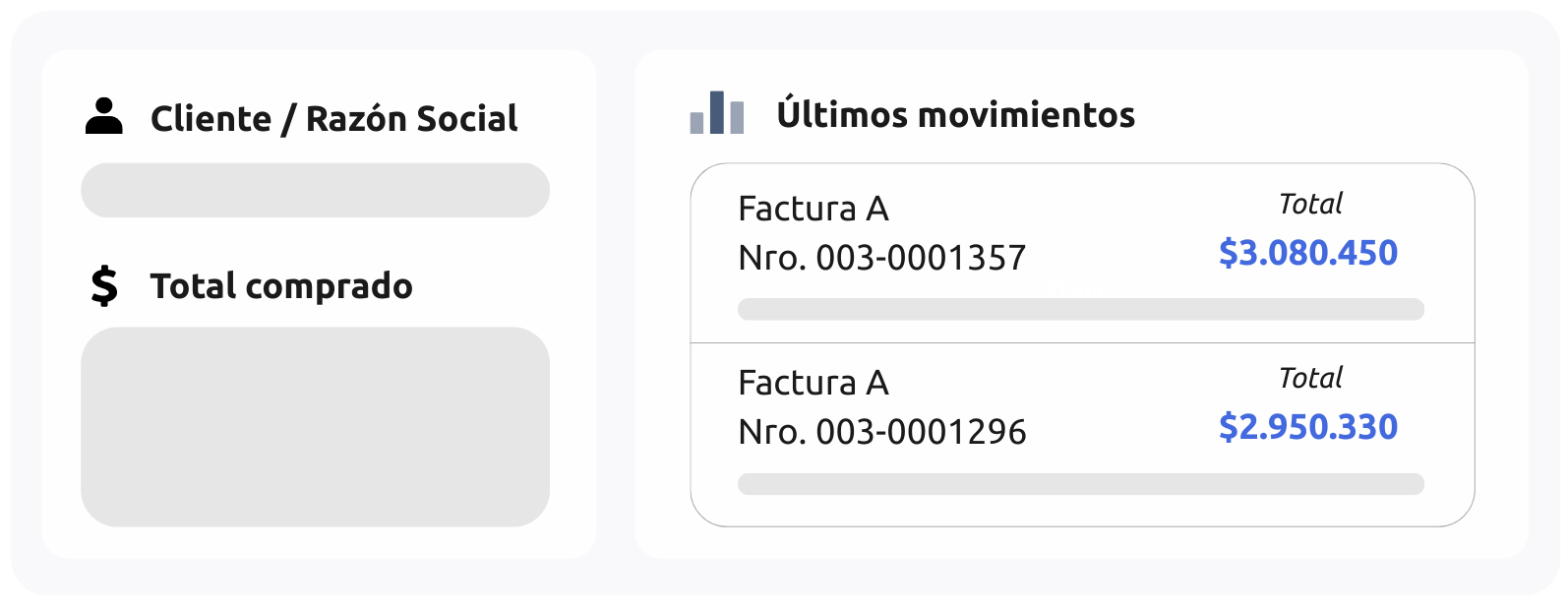Screen dimensions: 1568x611
Task: Click the gray bar under invoice 003-0001357
Action: (x=1080, y=309)
